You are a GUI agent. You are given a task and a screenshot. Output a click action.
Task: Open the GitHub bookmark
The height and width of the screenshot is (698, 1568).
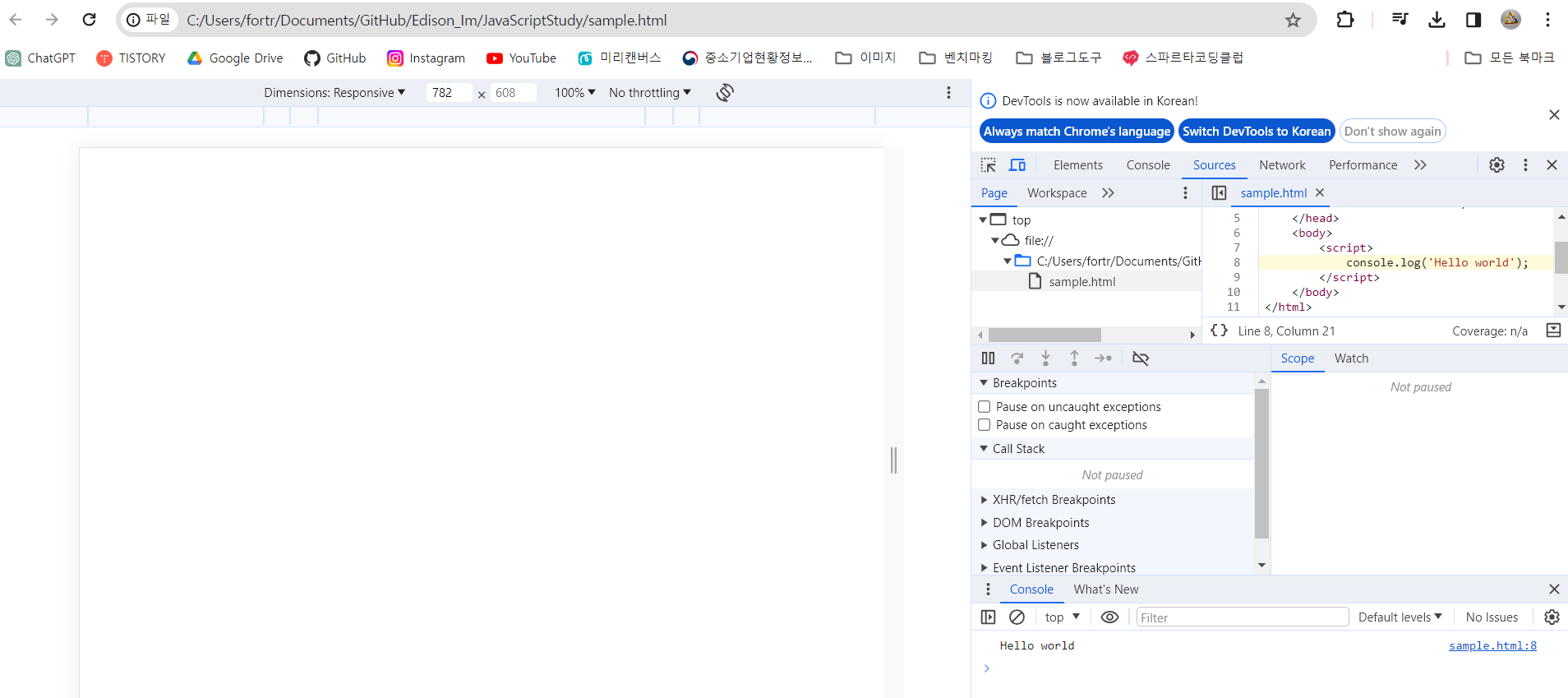click(334, 58)
